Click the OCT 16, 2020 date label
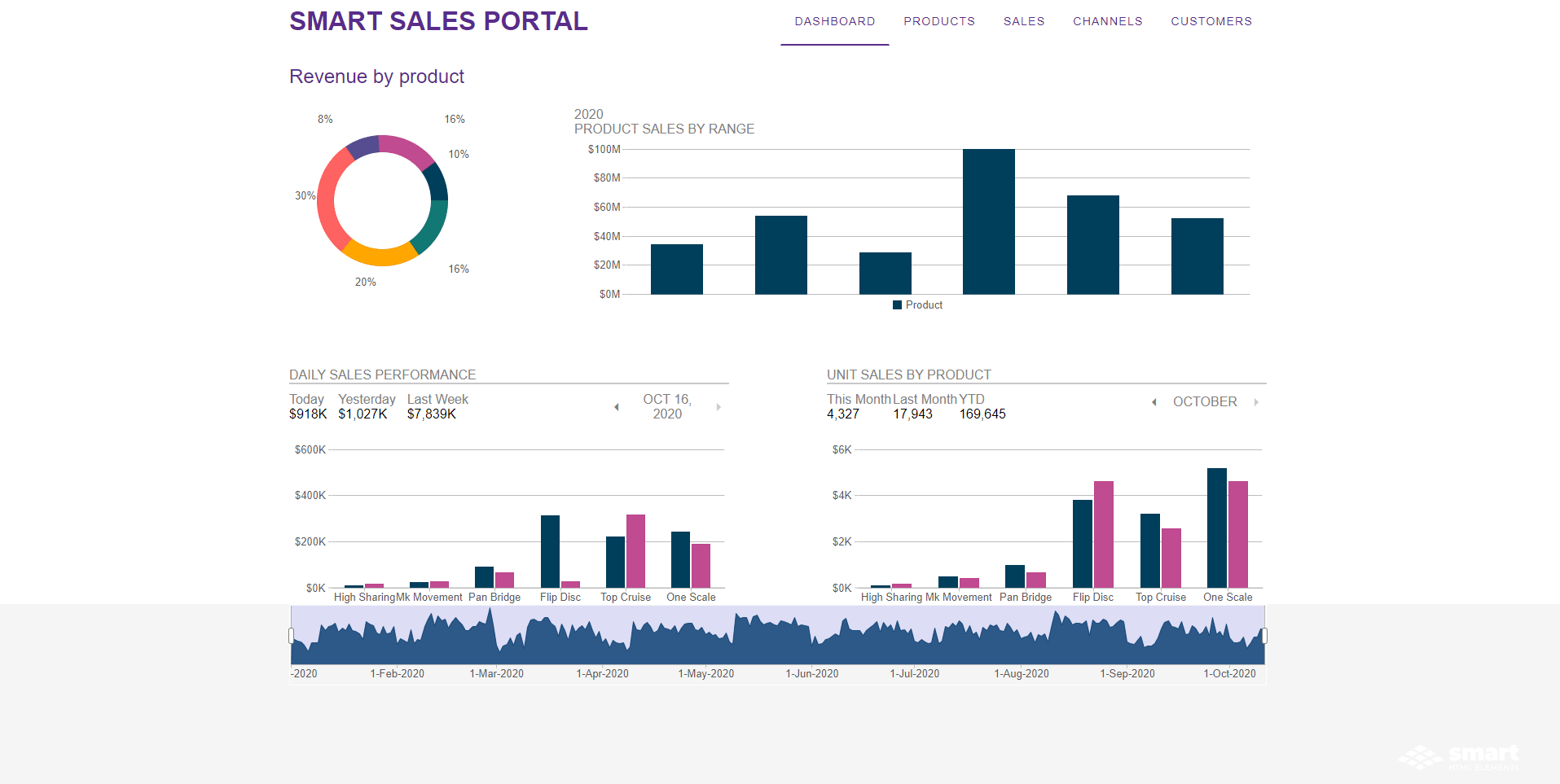Viewport: 1560px width, 784px height. [667, 406]
